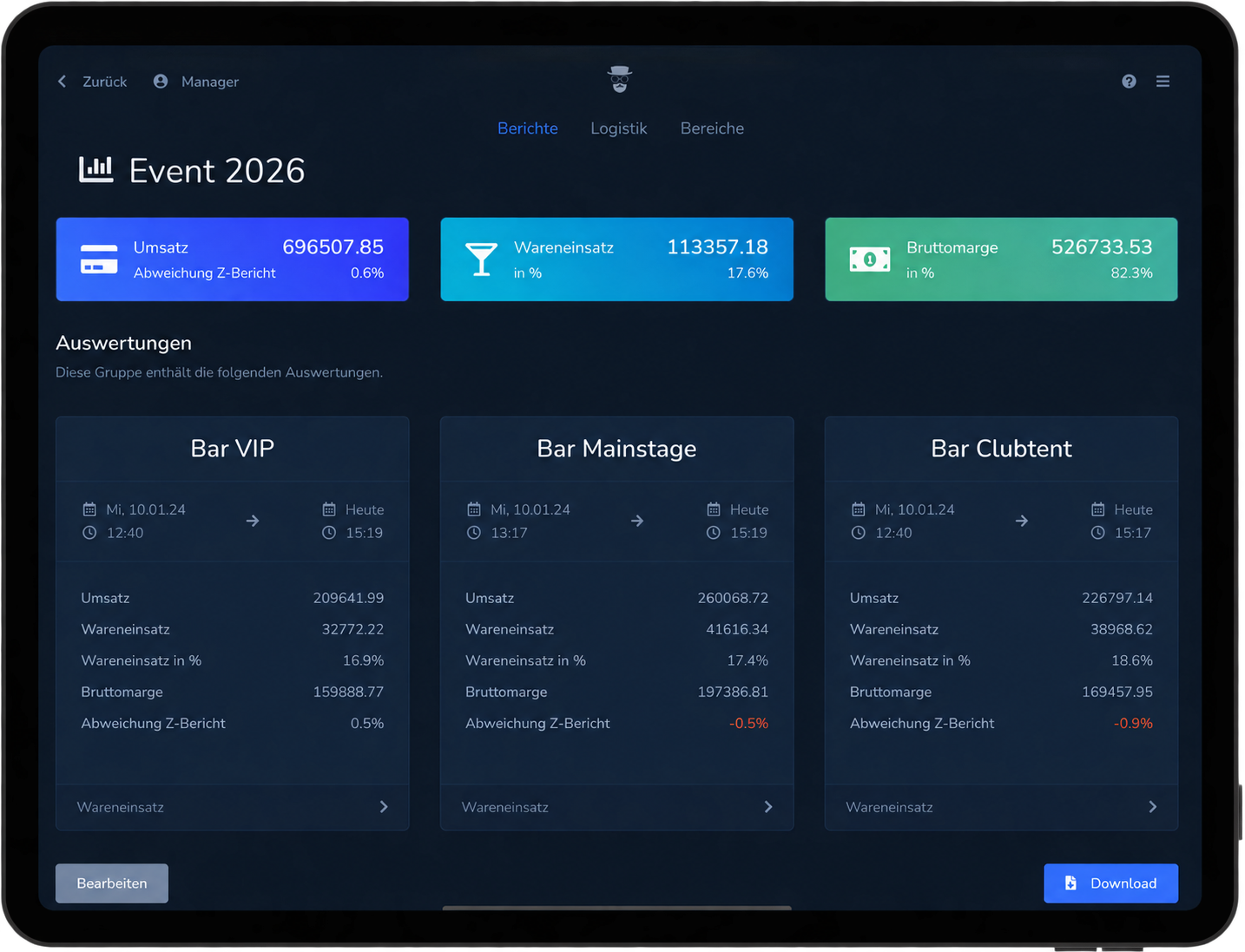Click the start date calendar icon in Bar VIP
The image size is (1245, 952).
coord(89,509)
